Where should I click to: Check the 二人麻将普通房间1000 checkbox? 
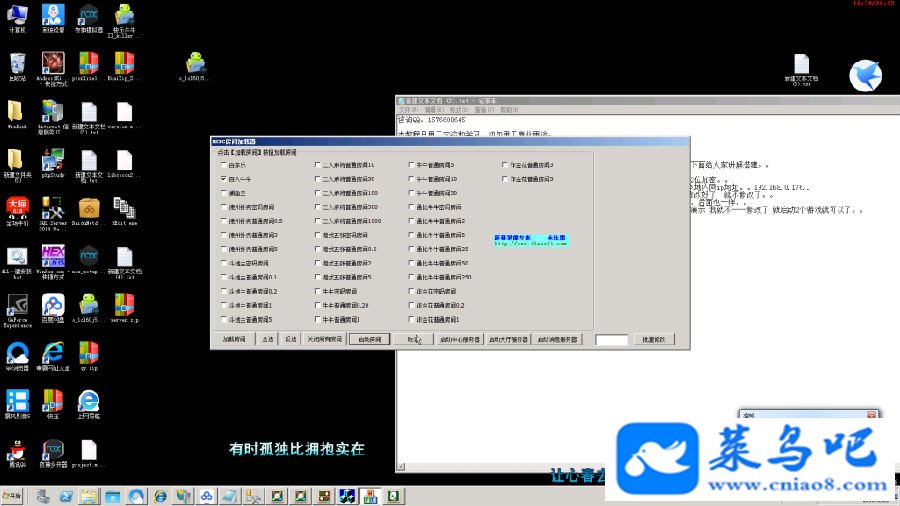317,221
